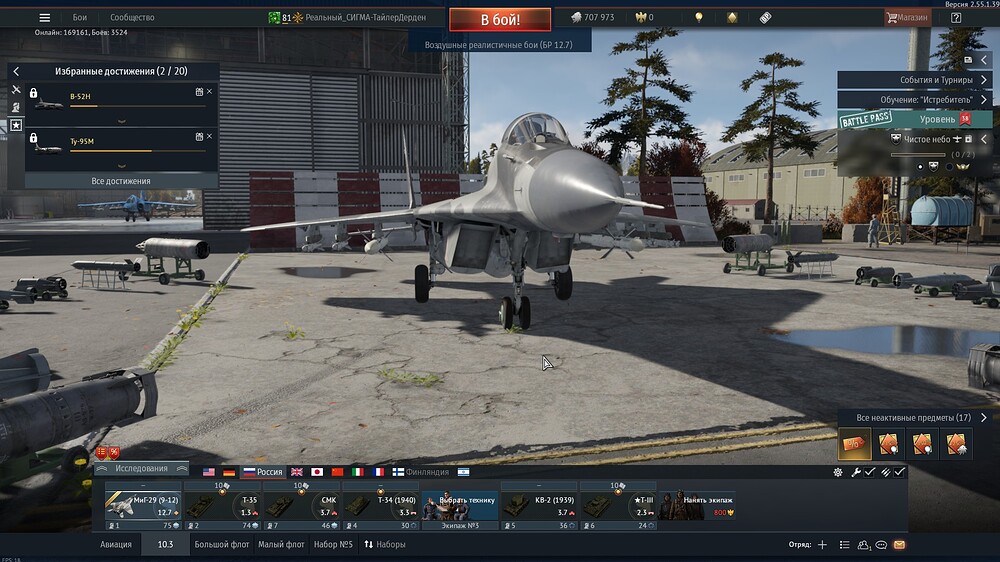Select the Great Britain flag nation
This screenshot has height=562, width=1000.
[x=297, y=472]
